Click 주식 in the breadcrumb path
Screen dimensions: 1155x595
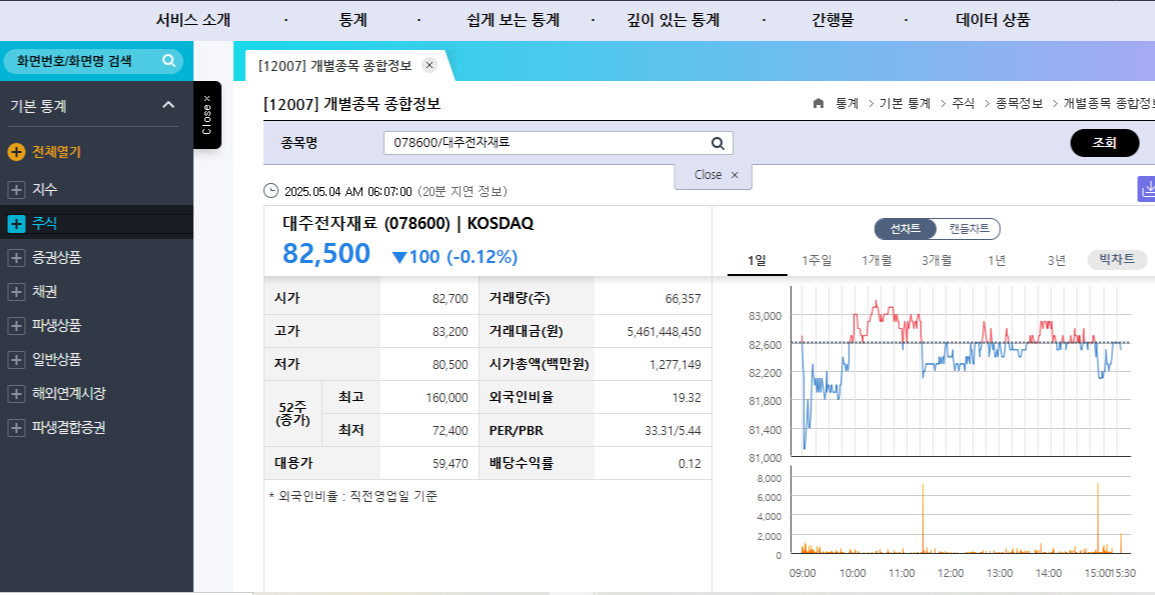tap(963, 104)
